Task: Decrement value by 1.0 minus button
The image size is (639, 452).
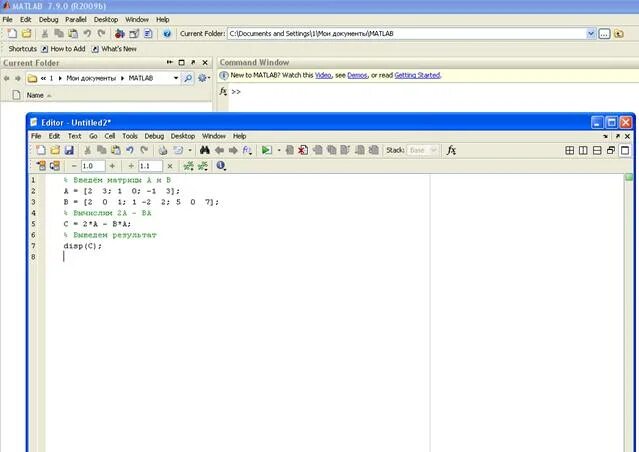Action: tap(74, 166)
